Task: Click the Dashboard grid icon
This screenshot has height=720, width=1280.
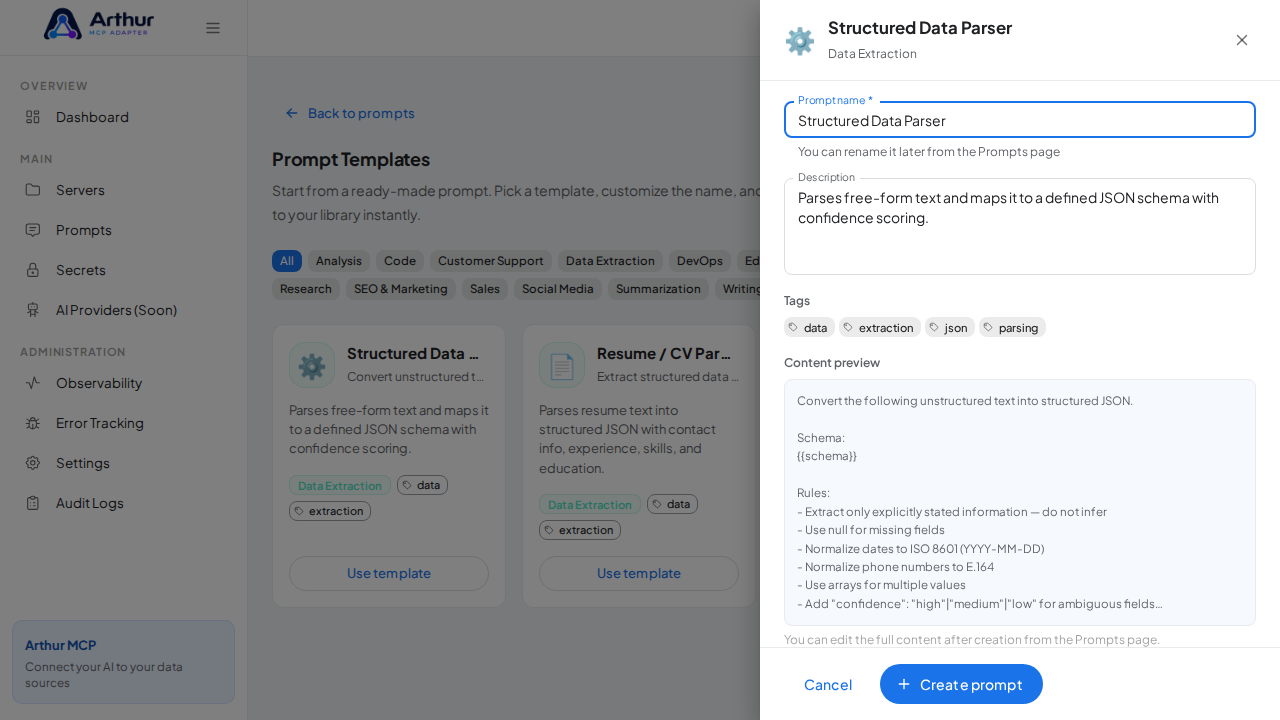Action: coord(33,117)
